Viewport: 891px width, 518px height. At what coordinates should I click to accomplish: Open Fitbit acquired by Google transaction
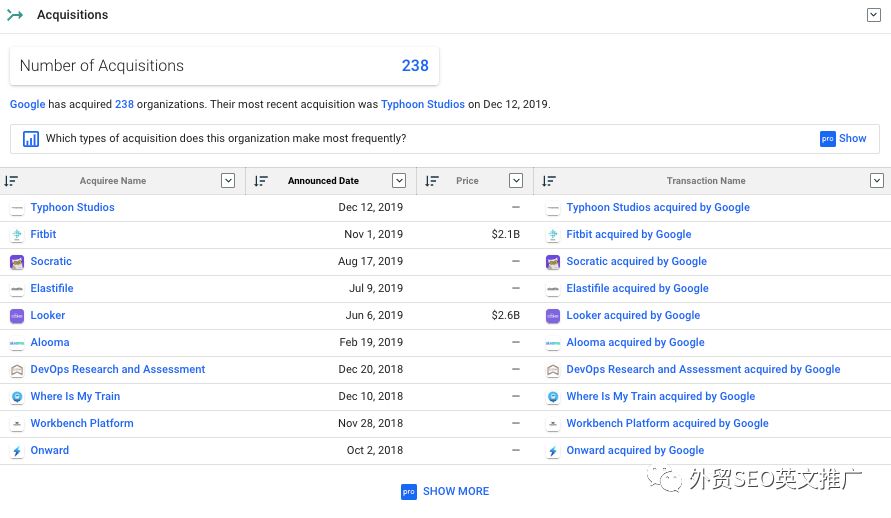628,235
